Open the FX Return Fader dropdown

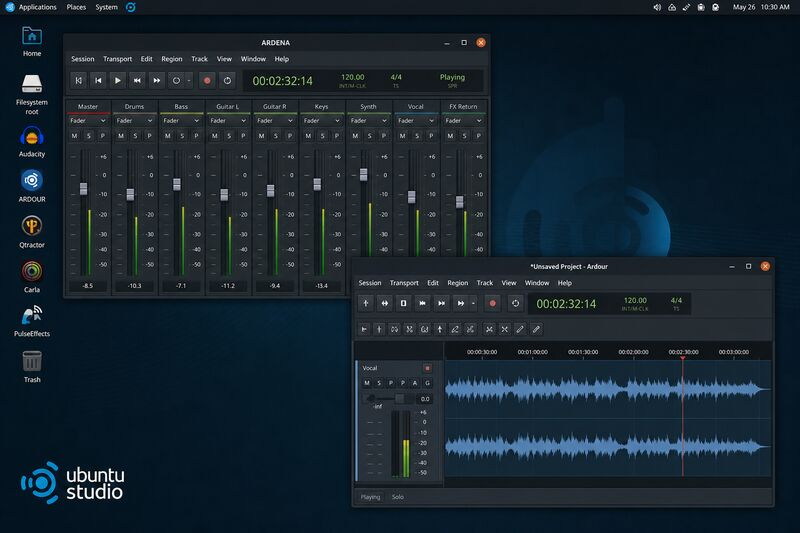tap(463, 121)
